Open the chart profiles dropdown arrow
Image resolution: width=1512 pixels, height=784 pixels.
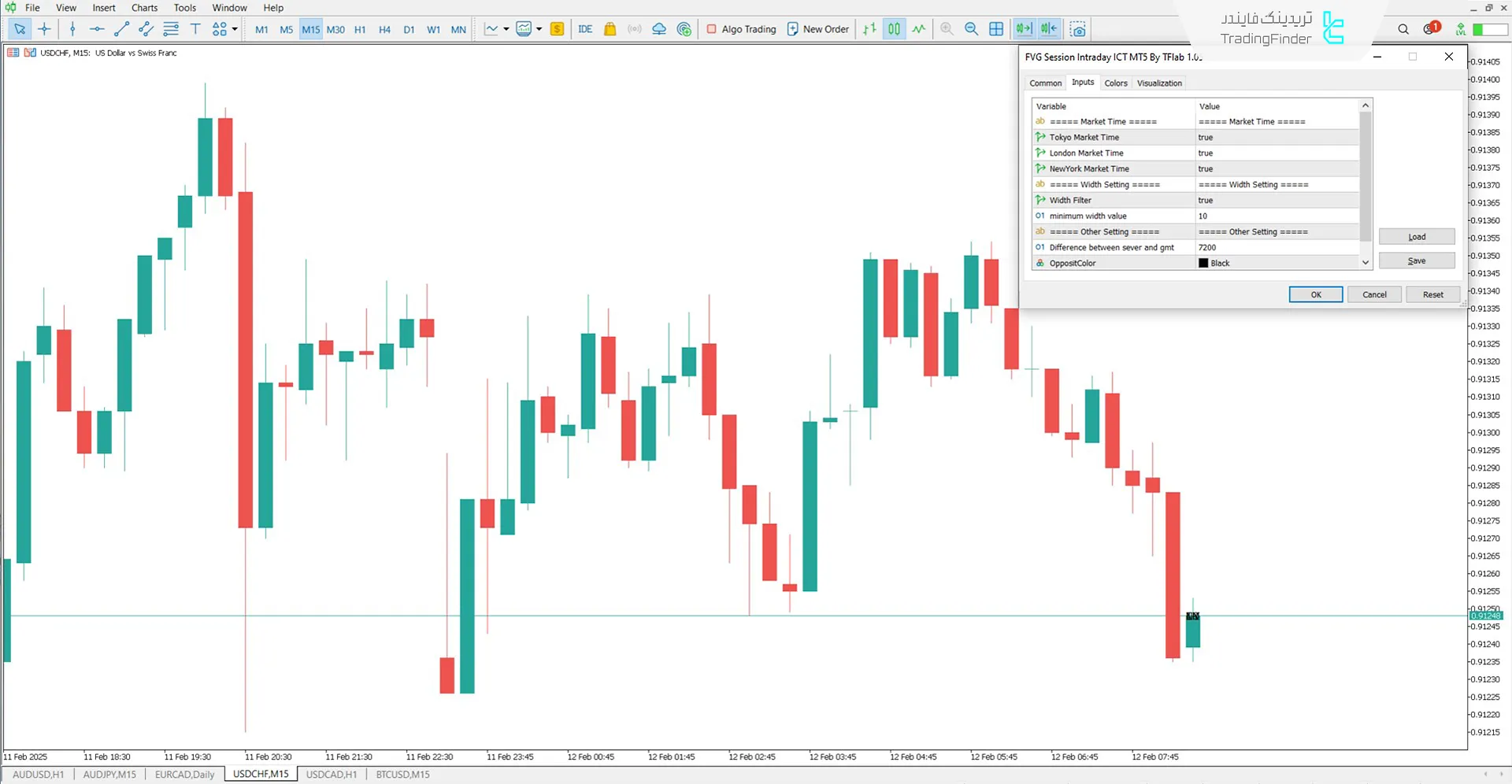pyautogui.click(x=539, y=29)
